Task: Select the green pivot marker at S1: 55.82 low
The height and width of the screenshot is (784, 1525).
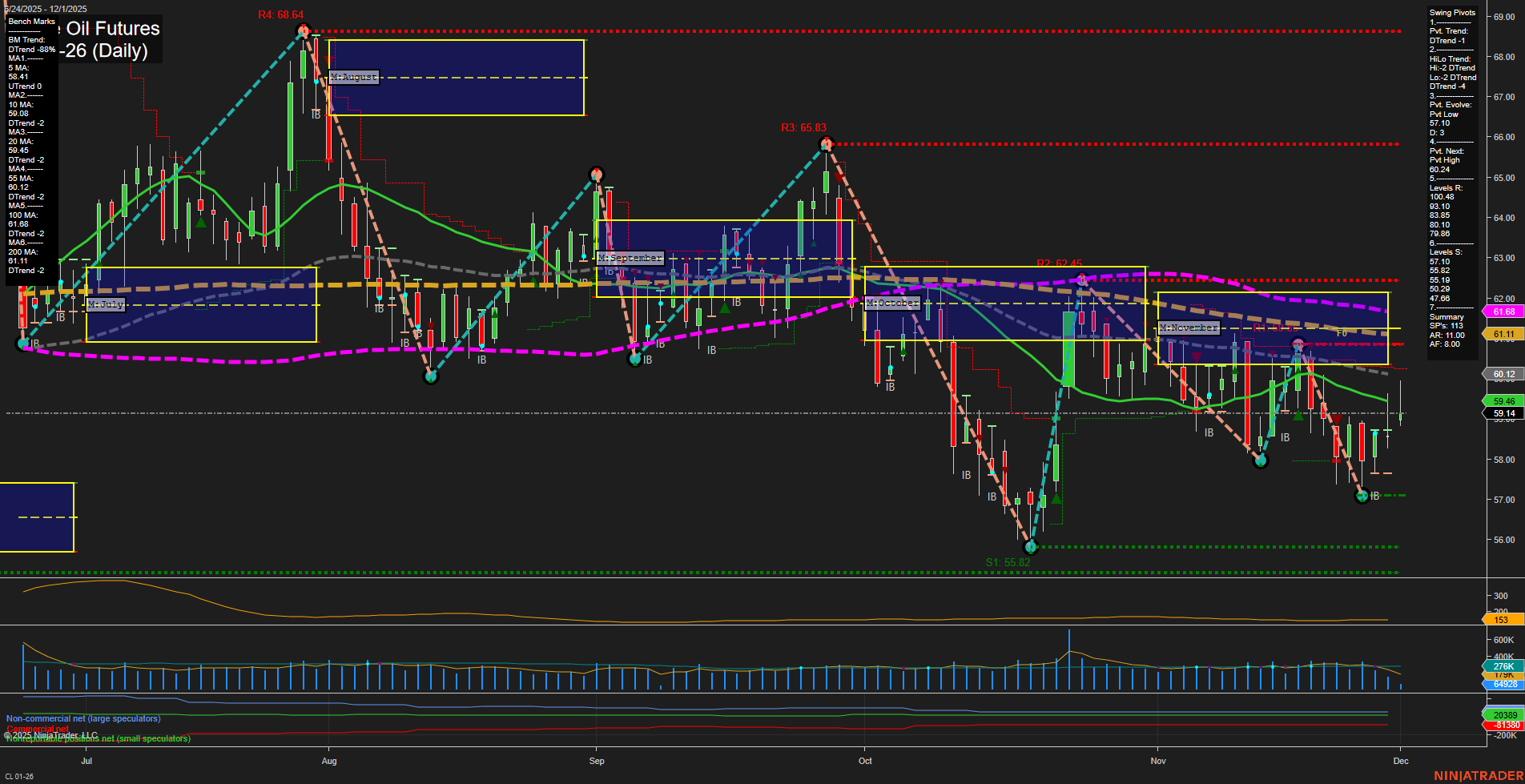Action: pyautogui.click(x=1032, y=548)
